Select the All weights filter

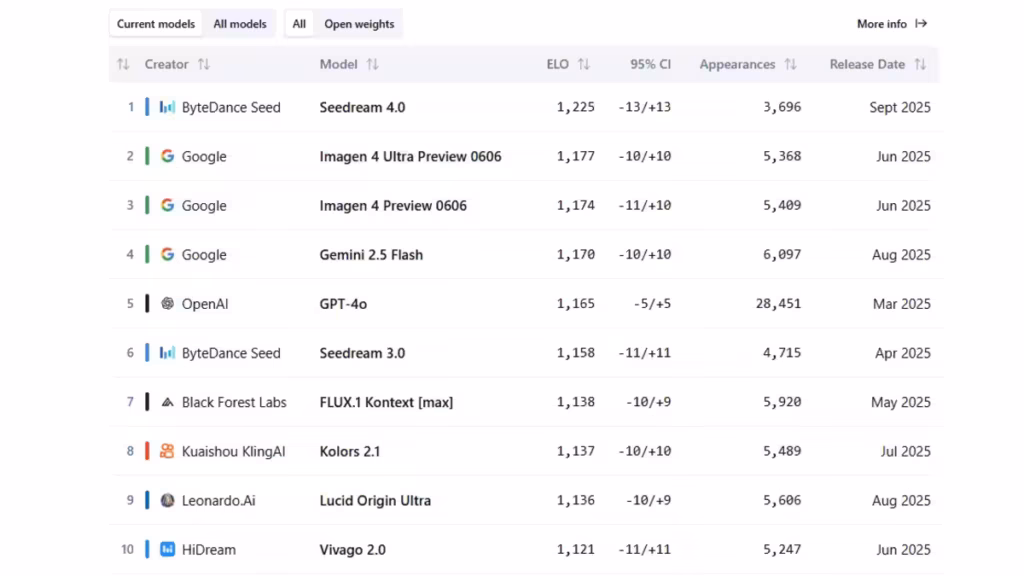tap(299, 24)
